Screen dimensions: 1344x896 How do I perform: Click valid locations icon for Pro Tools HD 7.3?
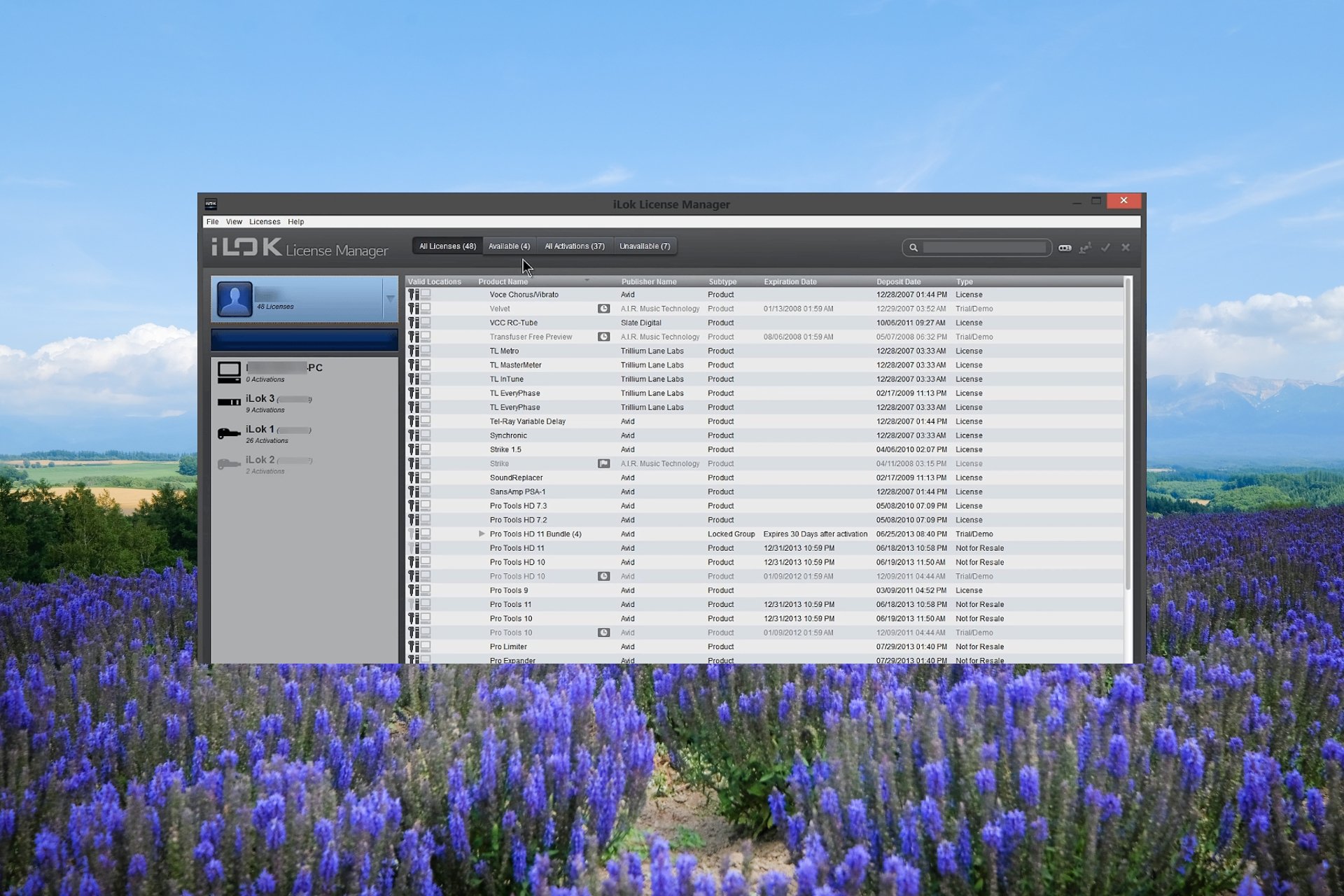click(419, 505)
